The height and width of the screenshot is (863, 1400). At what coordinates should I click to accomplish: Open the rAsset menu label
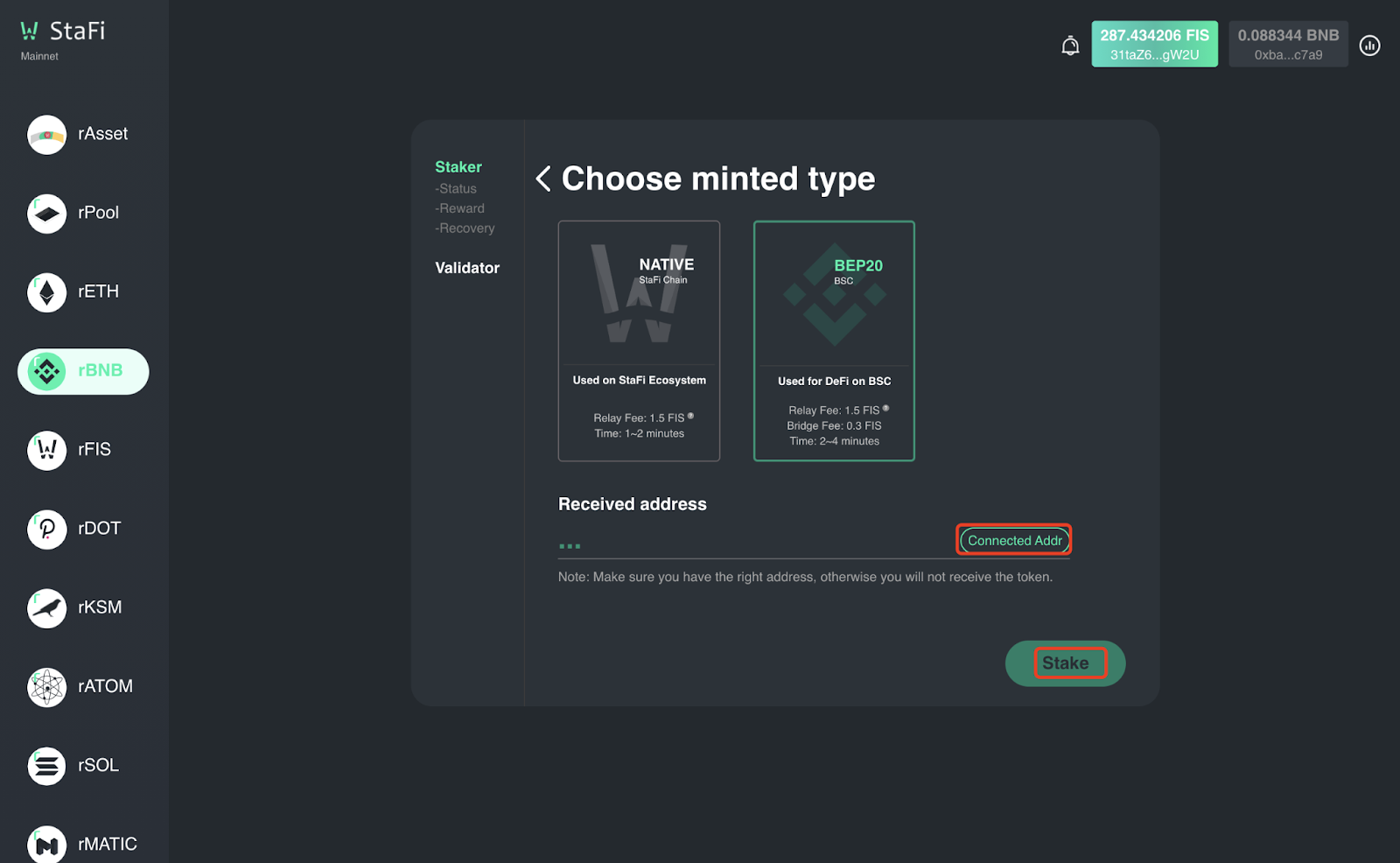[102, 134]
